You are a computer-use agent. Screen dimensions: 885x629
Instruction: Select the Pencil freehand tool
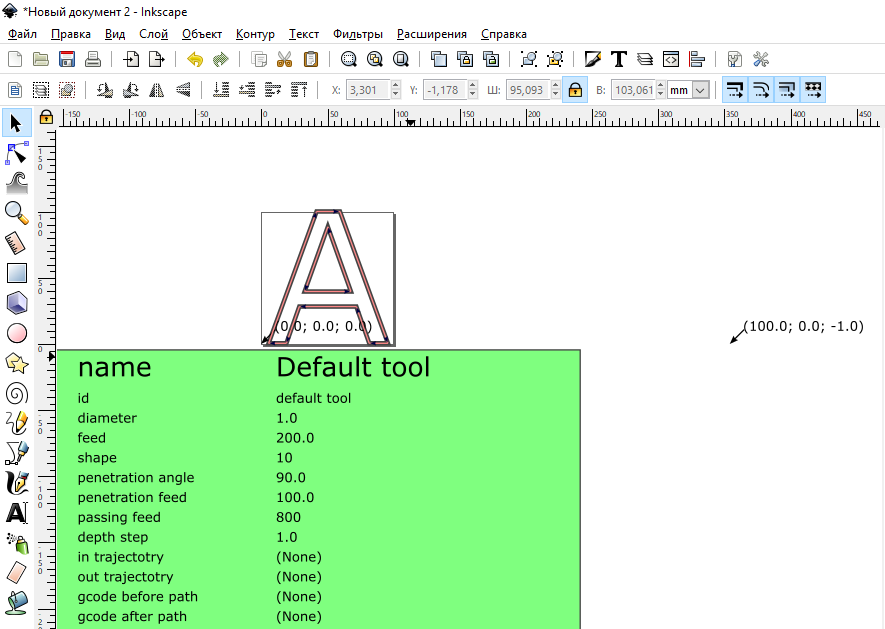point(16,423)
